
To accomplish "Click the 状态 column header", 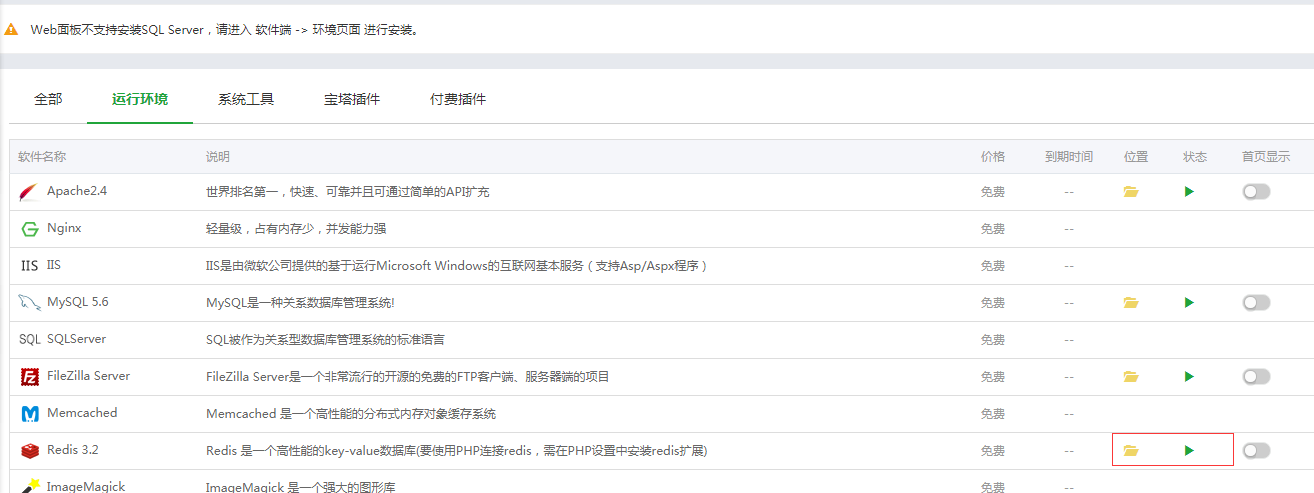I will pyautogui.click(x=1195, y=157).
